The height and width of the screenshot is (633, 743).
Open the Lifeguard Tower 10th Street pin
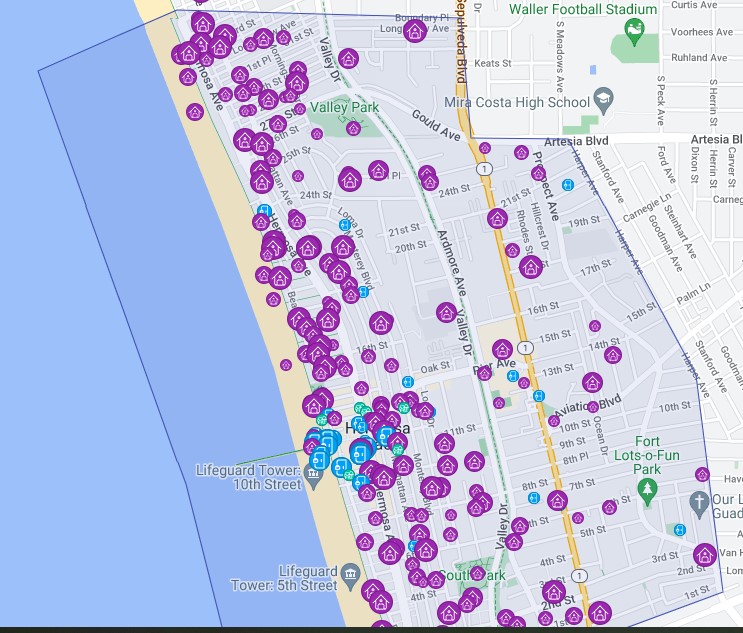313,475
